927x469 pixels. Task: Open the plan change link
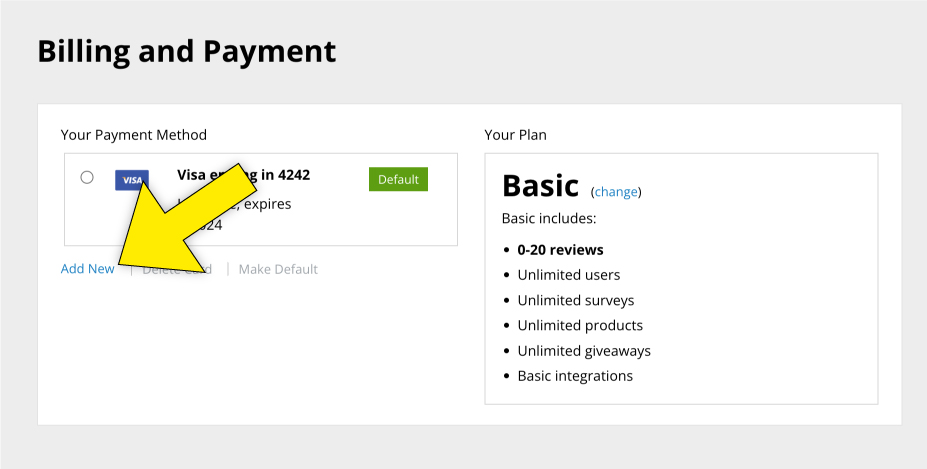click(x=616, y=192)
